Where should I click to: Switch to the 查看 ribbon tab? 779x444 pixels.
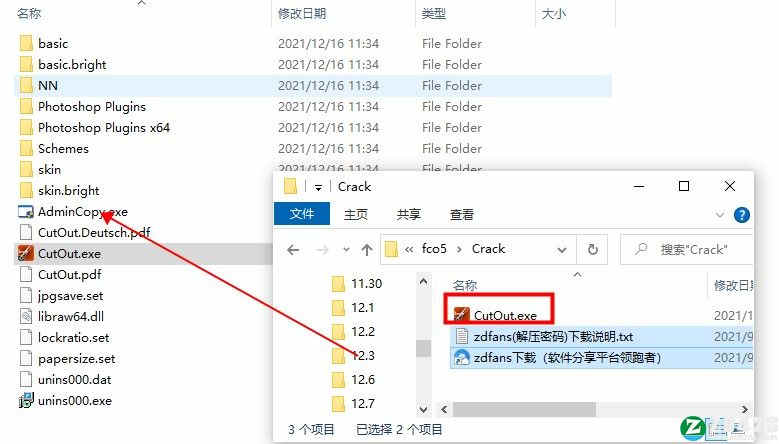pyautogui.click(x=462, y=215)
